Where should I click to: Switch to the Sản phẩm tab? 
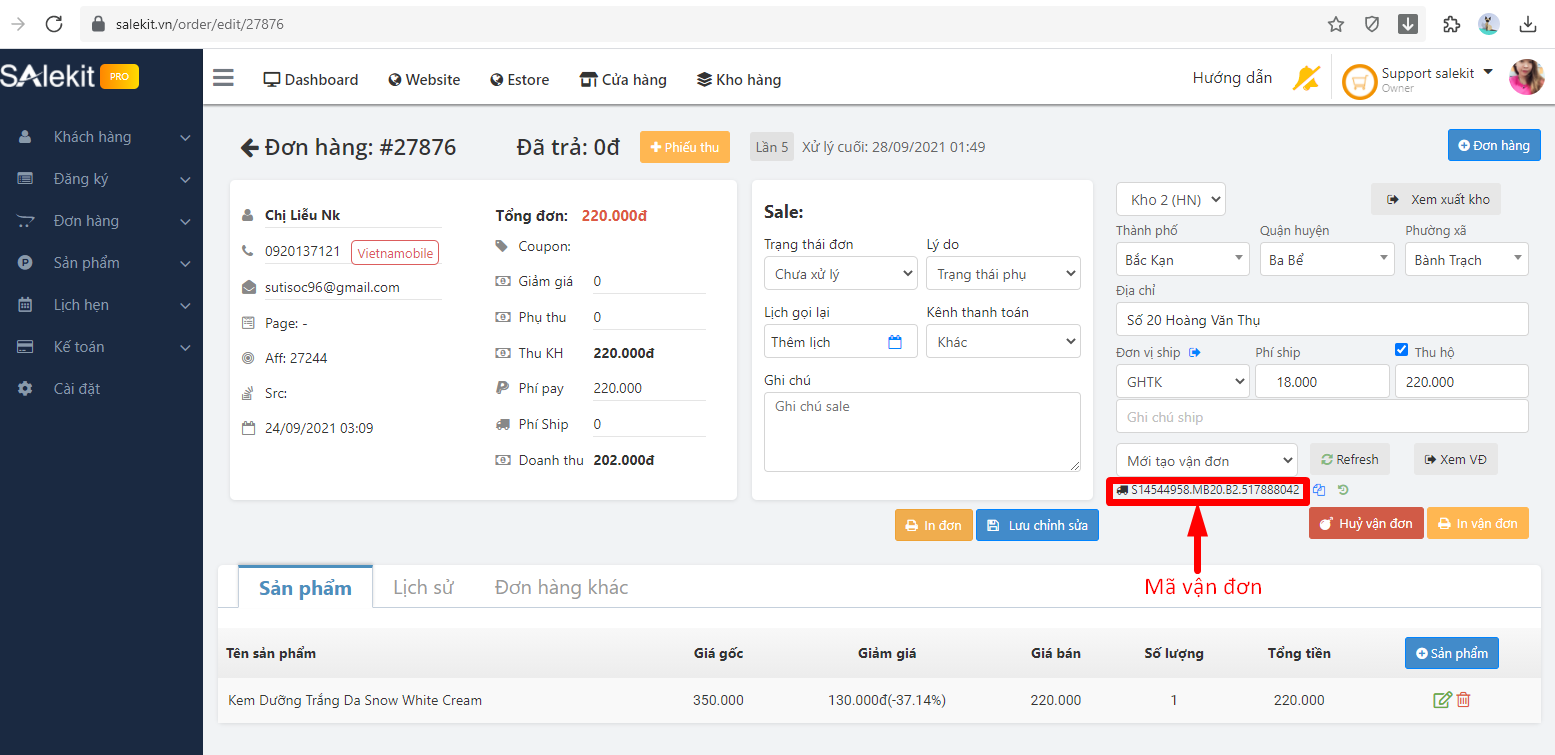click(x=305, y=587)
